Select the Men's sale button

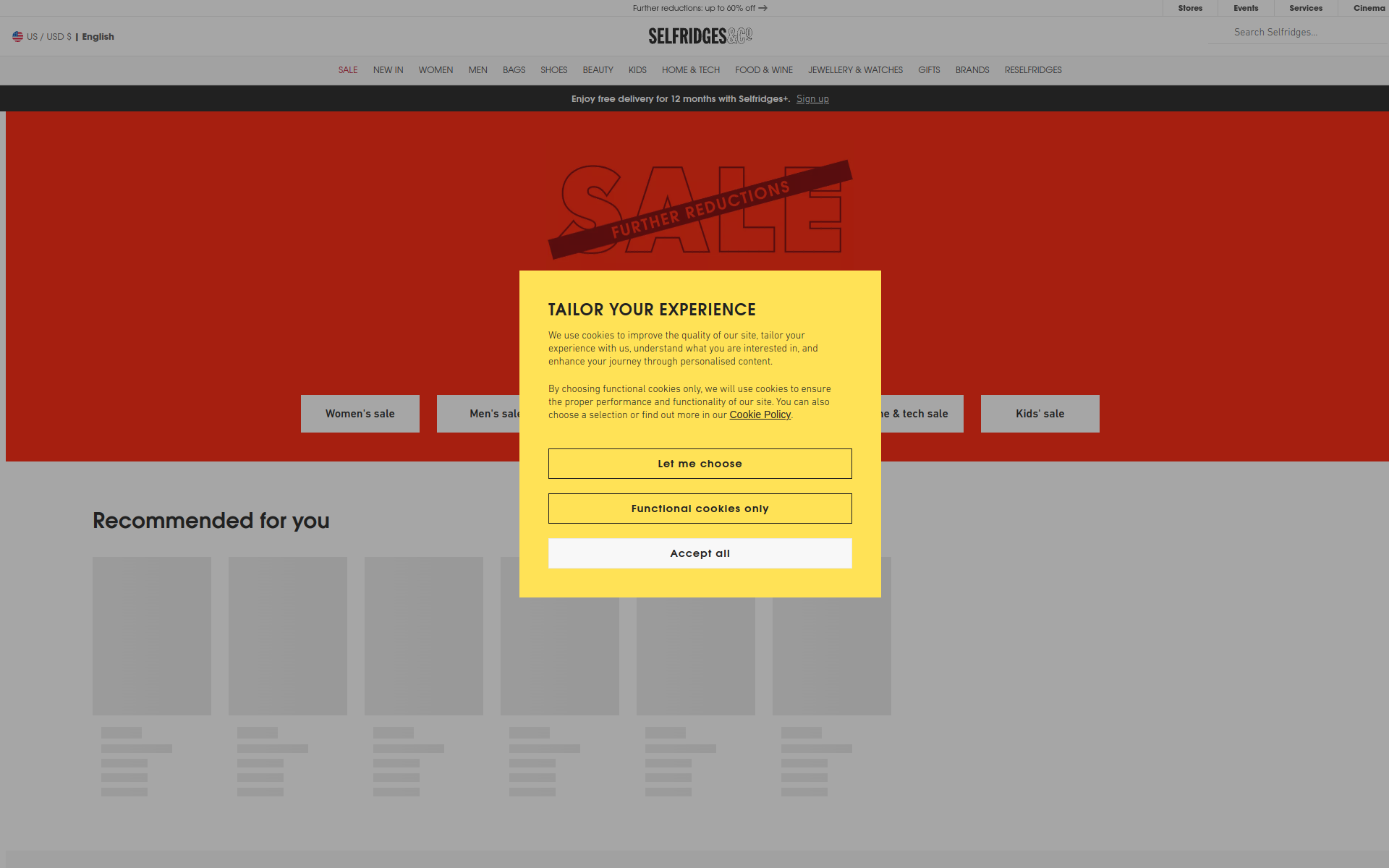click(478, 414)
